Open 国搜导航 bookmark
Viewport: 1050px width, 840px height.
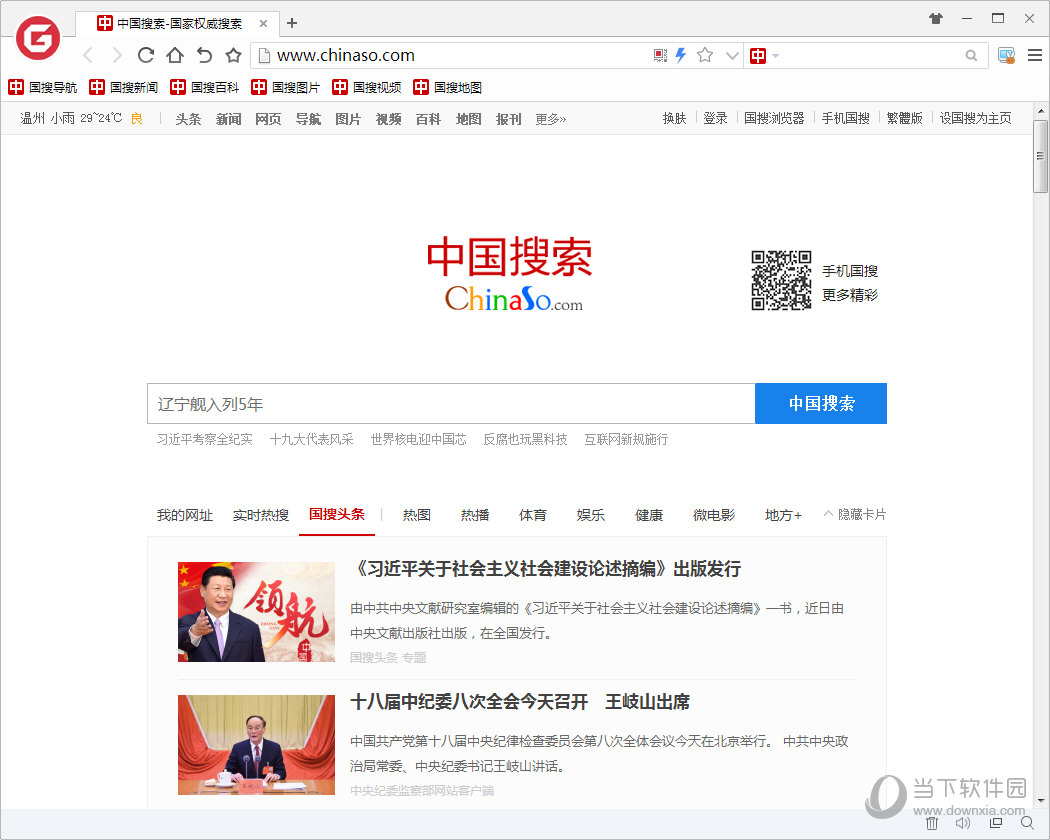[x=42, y=87]
